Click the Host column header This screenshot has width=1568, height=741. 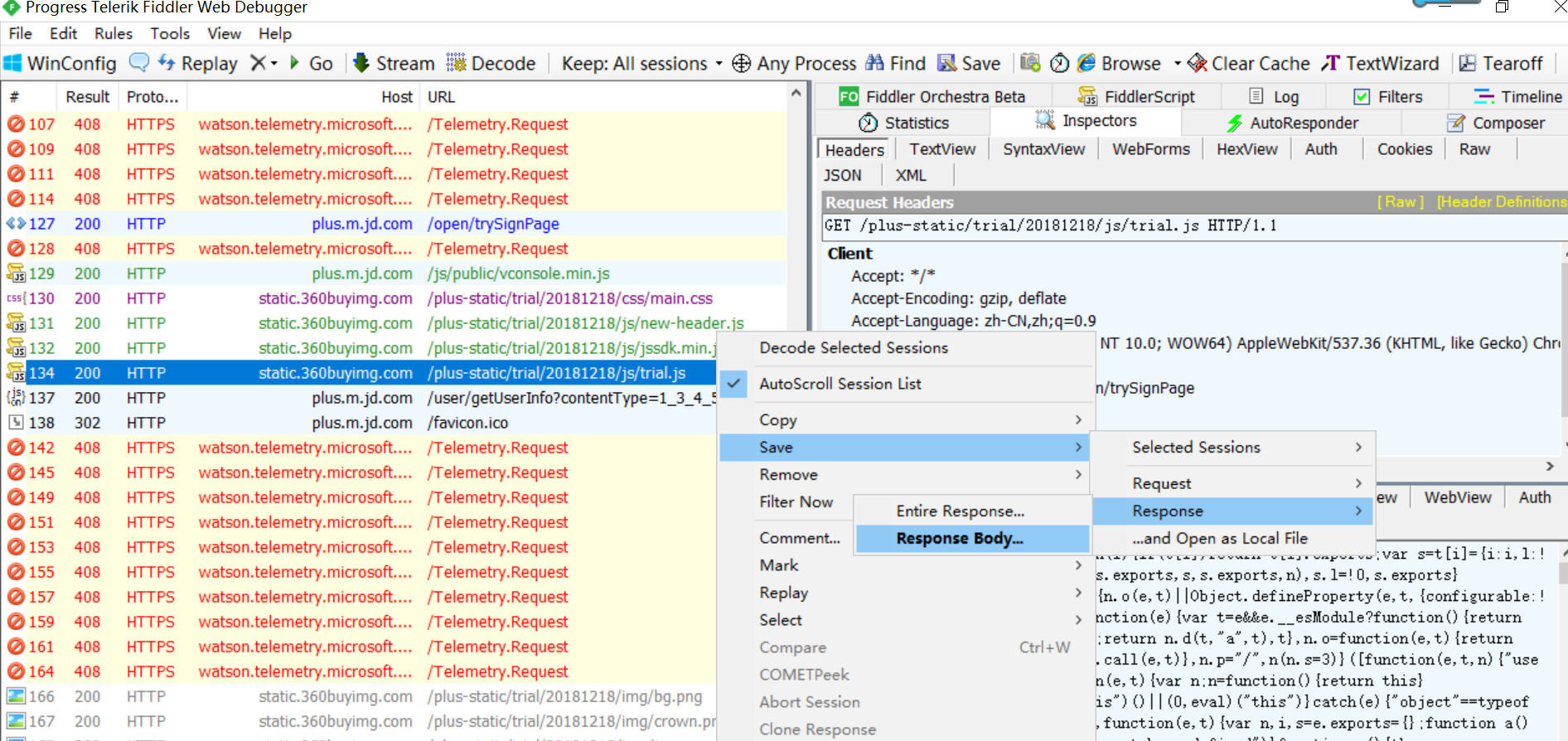pyautogui.click(x=303, y=97)
